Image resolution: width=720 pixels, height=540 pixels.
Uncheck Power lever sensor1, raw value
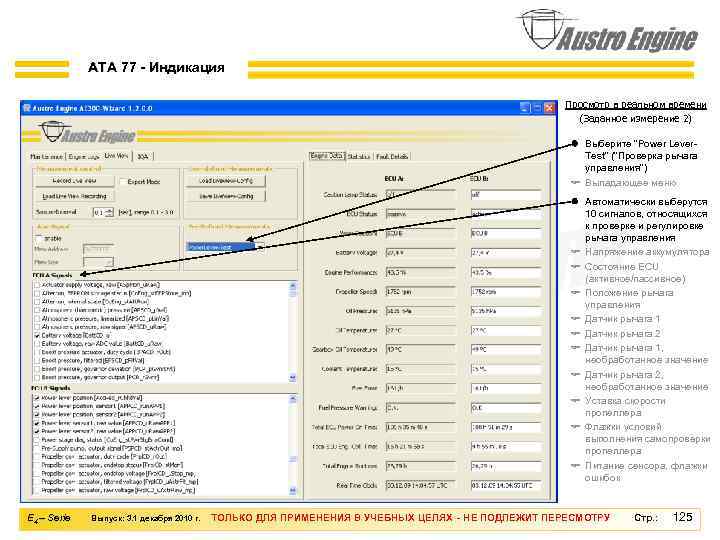pos(37,423)
